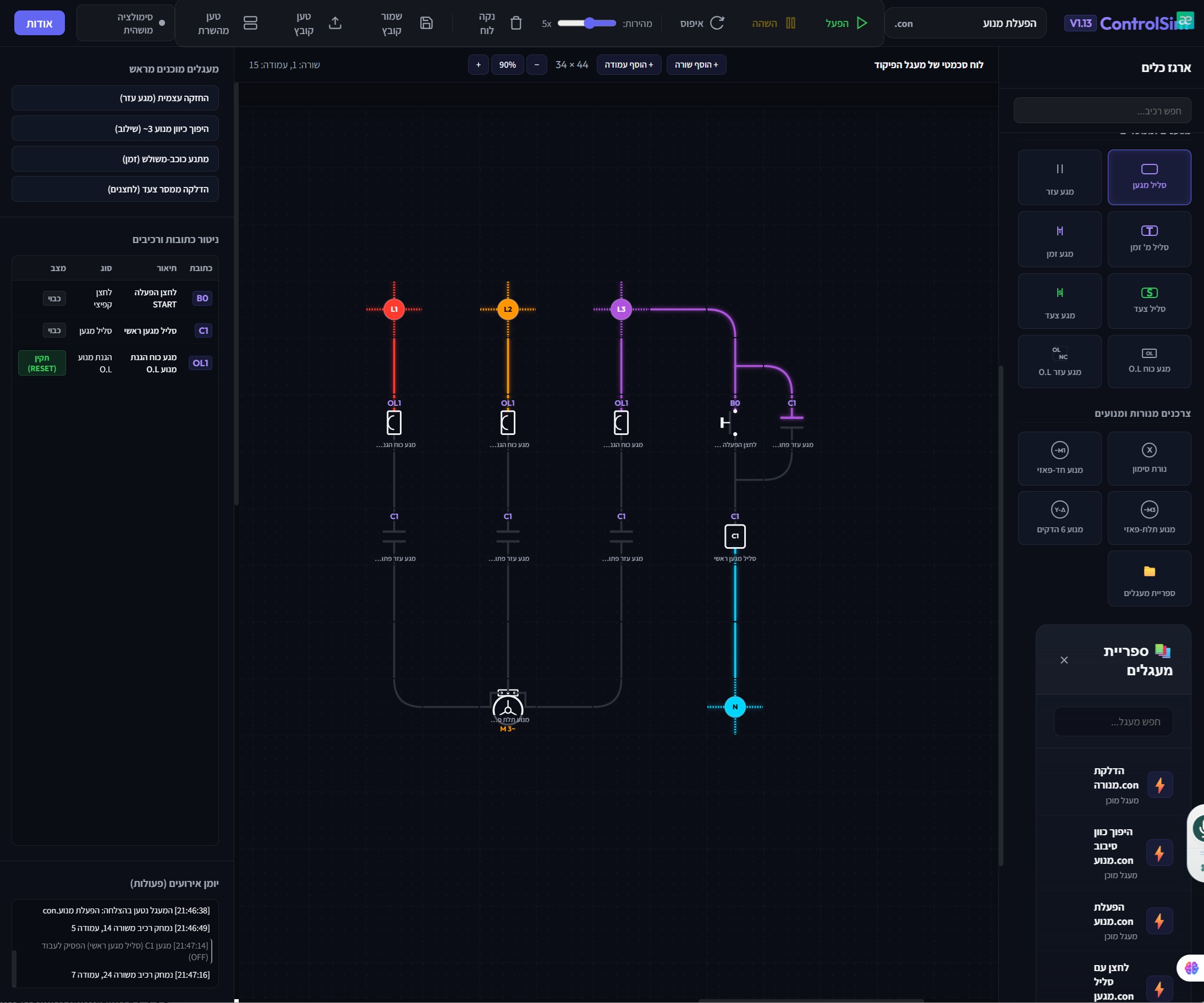This screenshot has height=1003, width=1204.
Task: Click the B0 address badge
Action: 202,298
